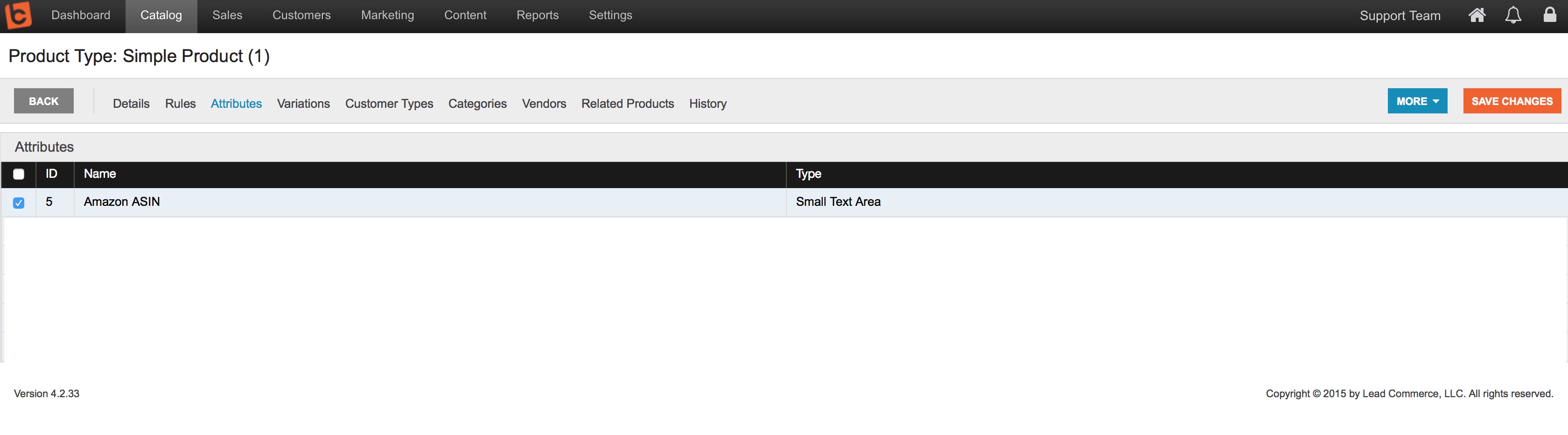Click the lock icon in the header
This screenshot has height=435, width=1568.
click(x=1550, y=14)
